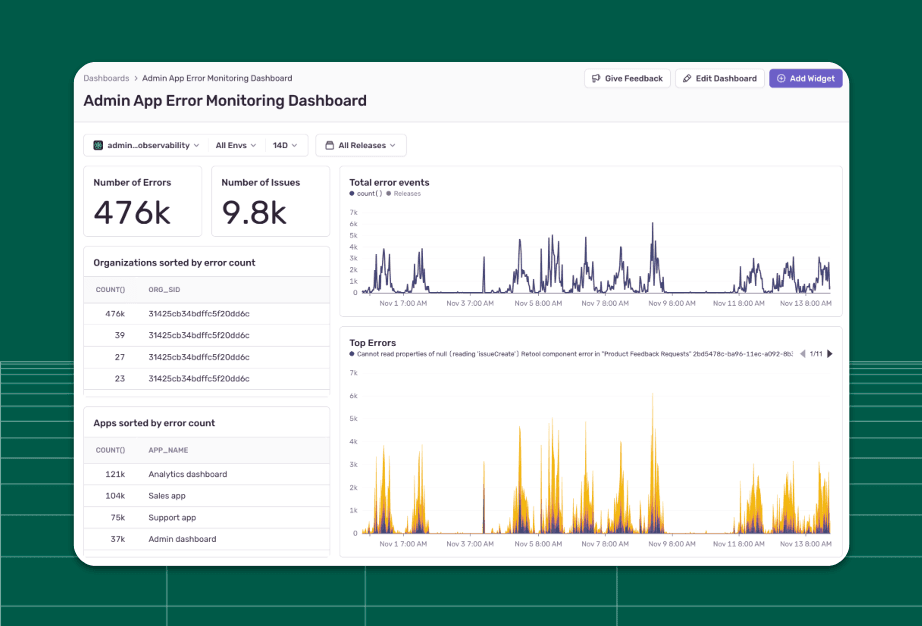Open the admin observability project selector
The image size is (922, 626).
[x=147, y=146]
